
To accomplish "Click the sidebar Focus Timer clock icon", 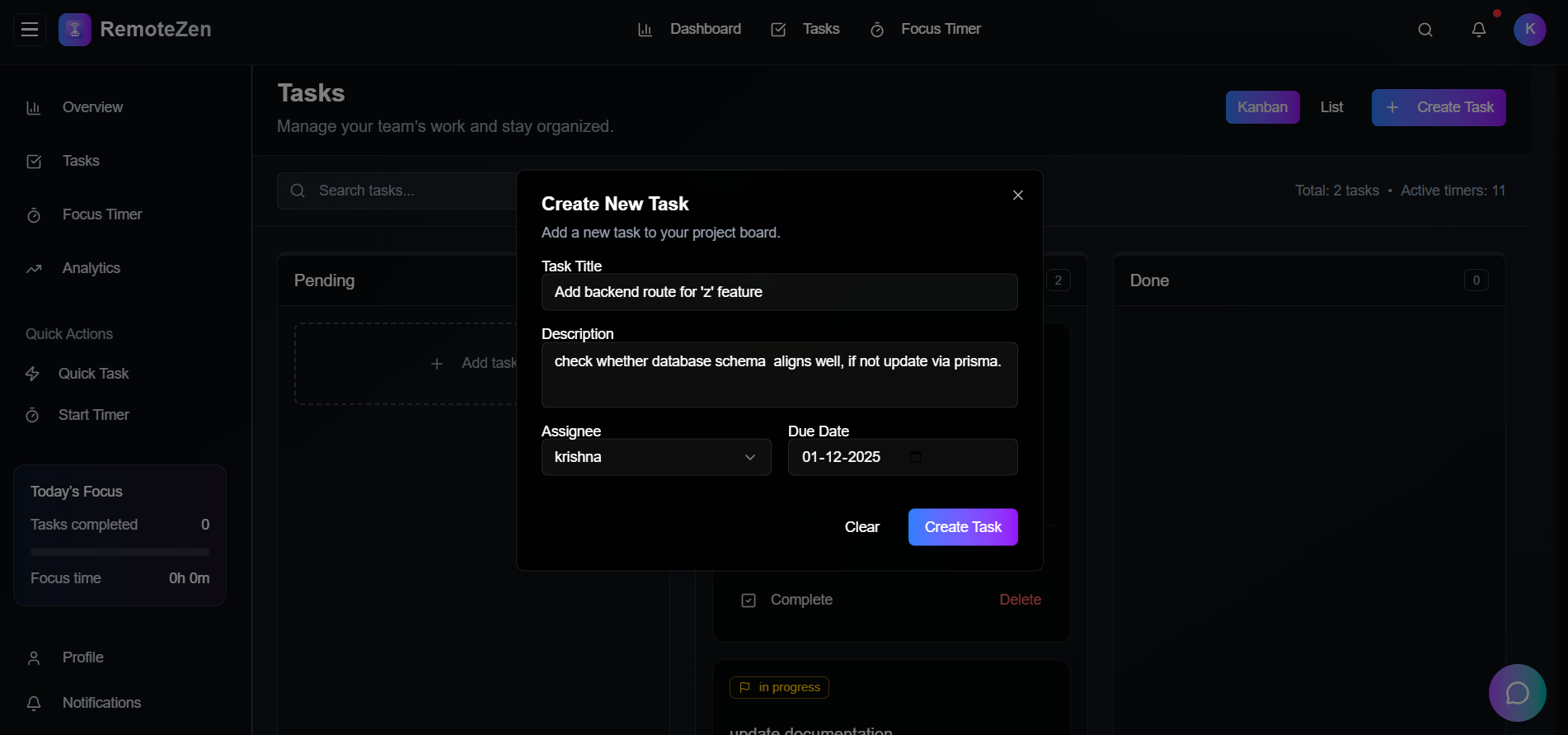I will coord(34,215).
